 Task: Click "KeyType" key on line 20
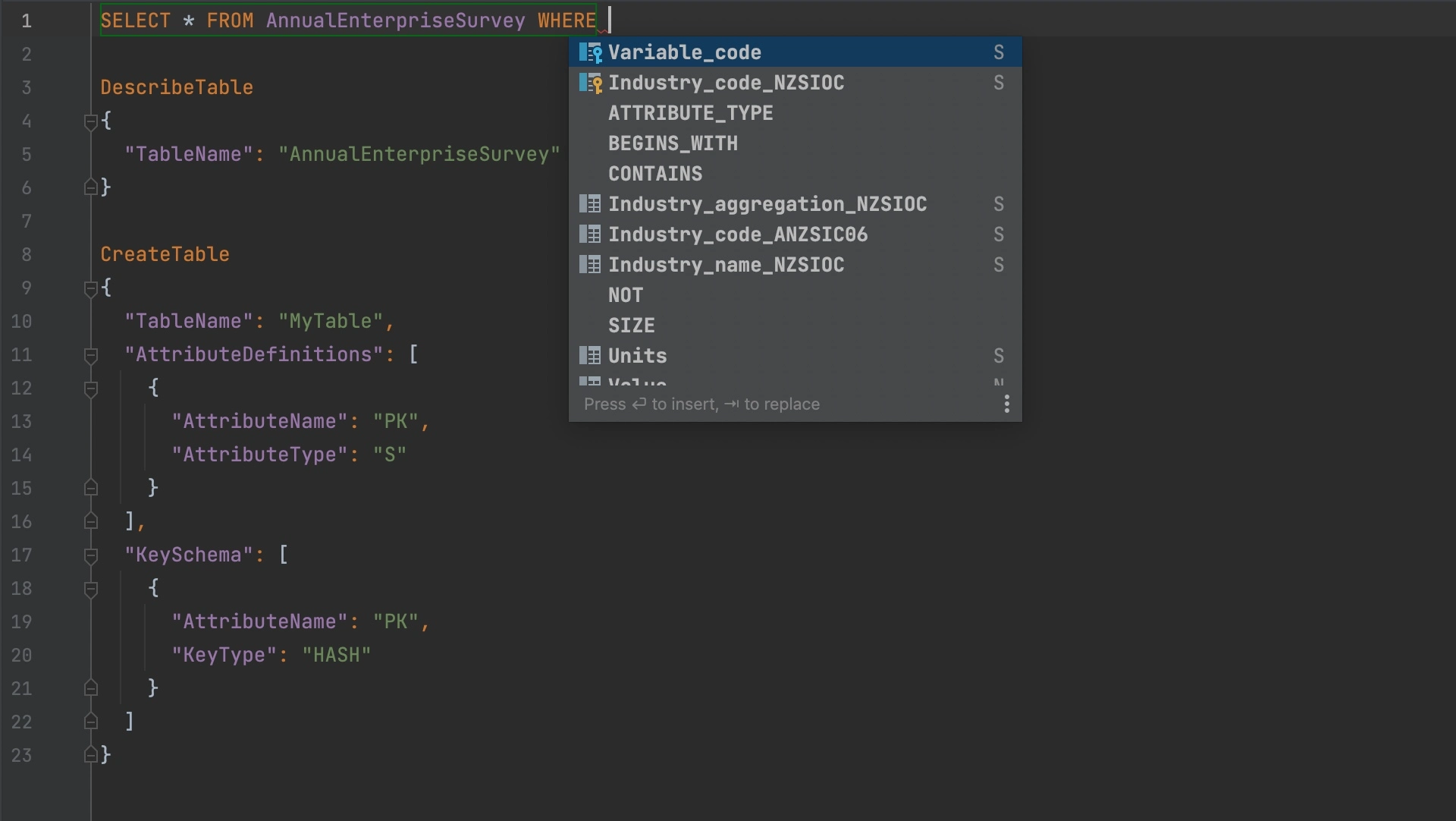coord(224,655)
